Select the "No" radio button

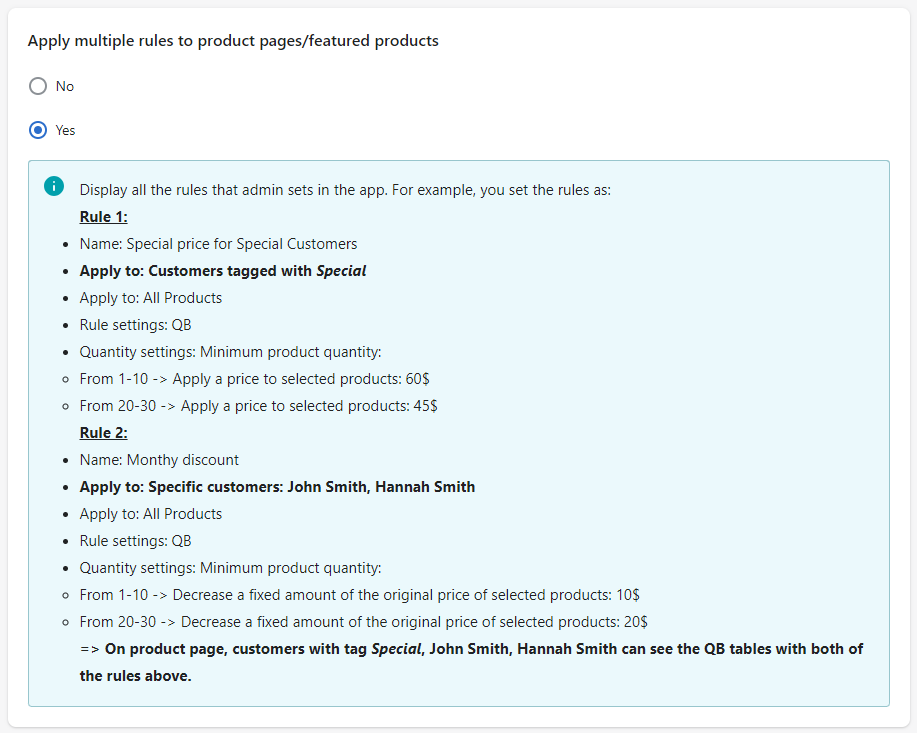[x=38, y=86]
